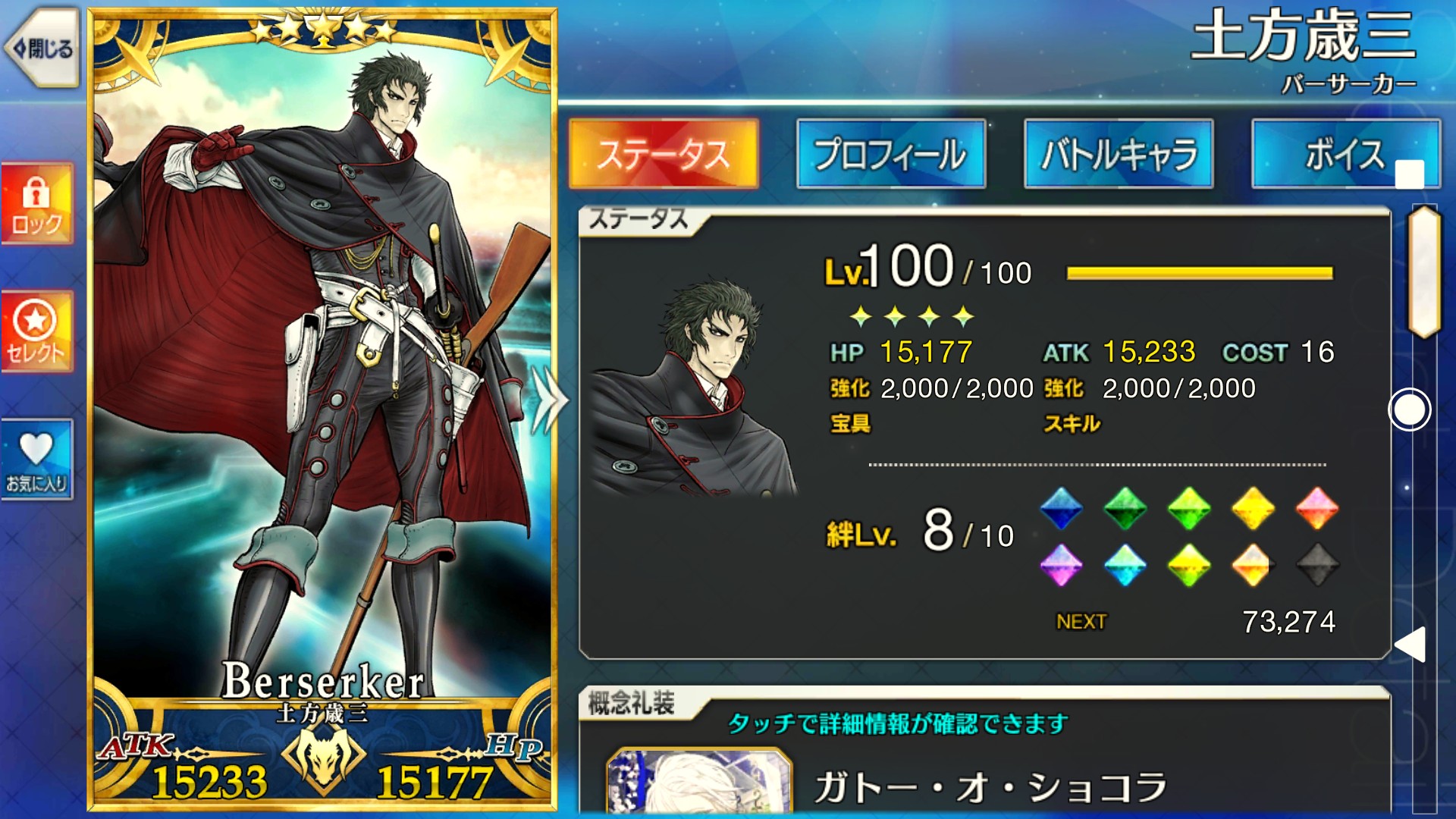This screenshot has height=819, width=1456.
Task: Click the round scroll position marker
Action: pyautogui.click(x=1410, y=409)
